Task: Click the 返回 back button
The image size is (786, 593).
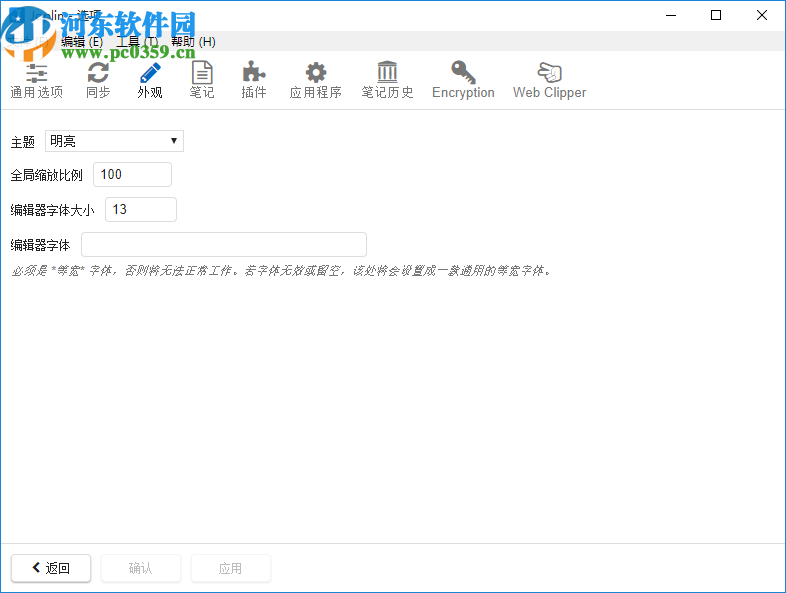Action: (51, 568)
